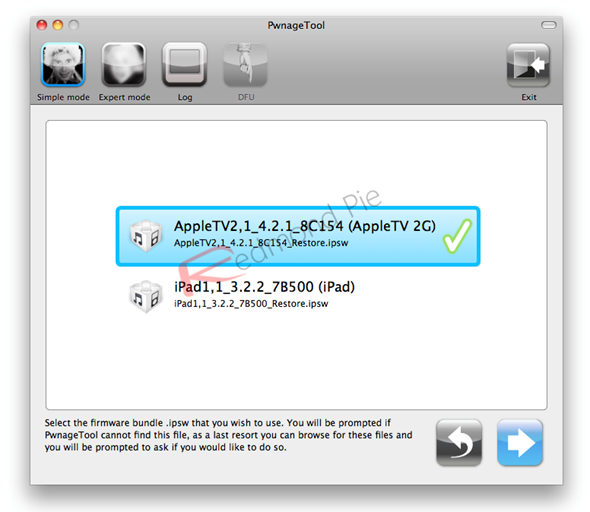Click the green checkmark on AppleTV row
The width and height of the screenshot is (590, 512).
tap(457, 236)
